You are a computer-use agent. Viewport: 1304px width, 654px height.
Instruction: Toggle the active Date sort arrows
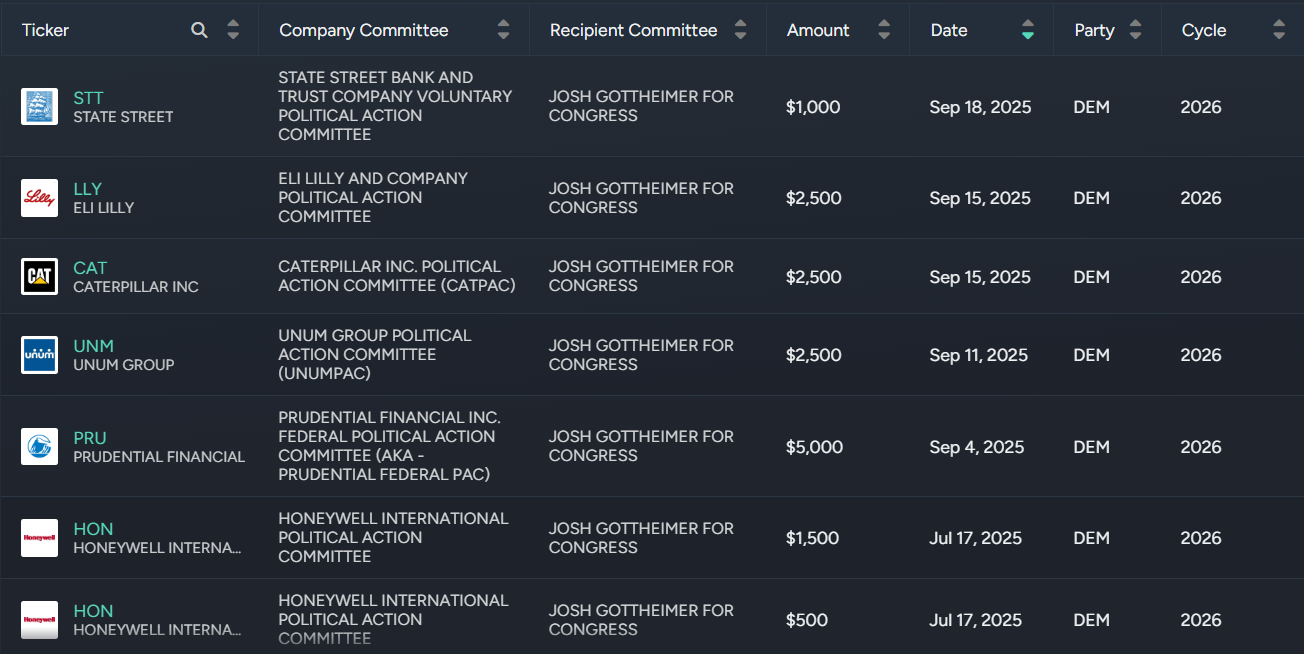tap(1028, 30)
